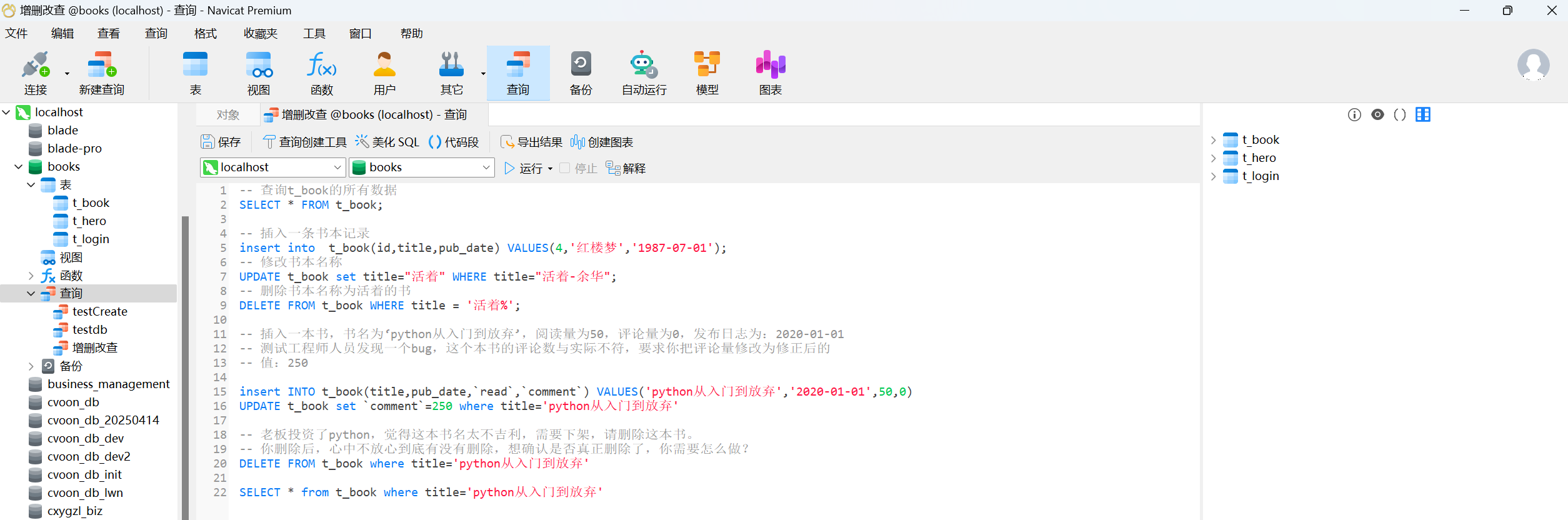
Task: Collapse the 表 tables node
Action: click(31, 185)
